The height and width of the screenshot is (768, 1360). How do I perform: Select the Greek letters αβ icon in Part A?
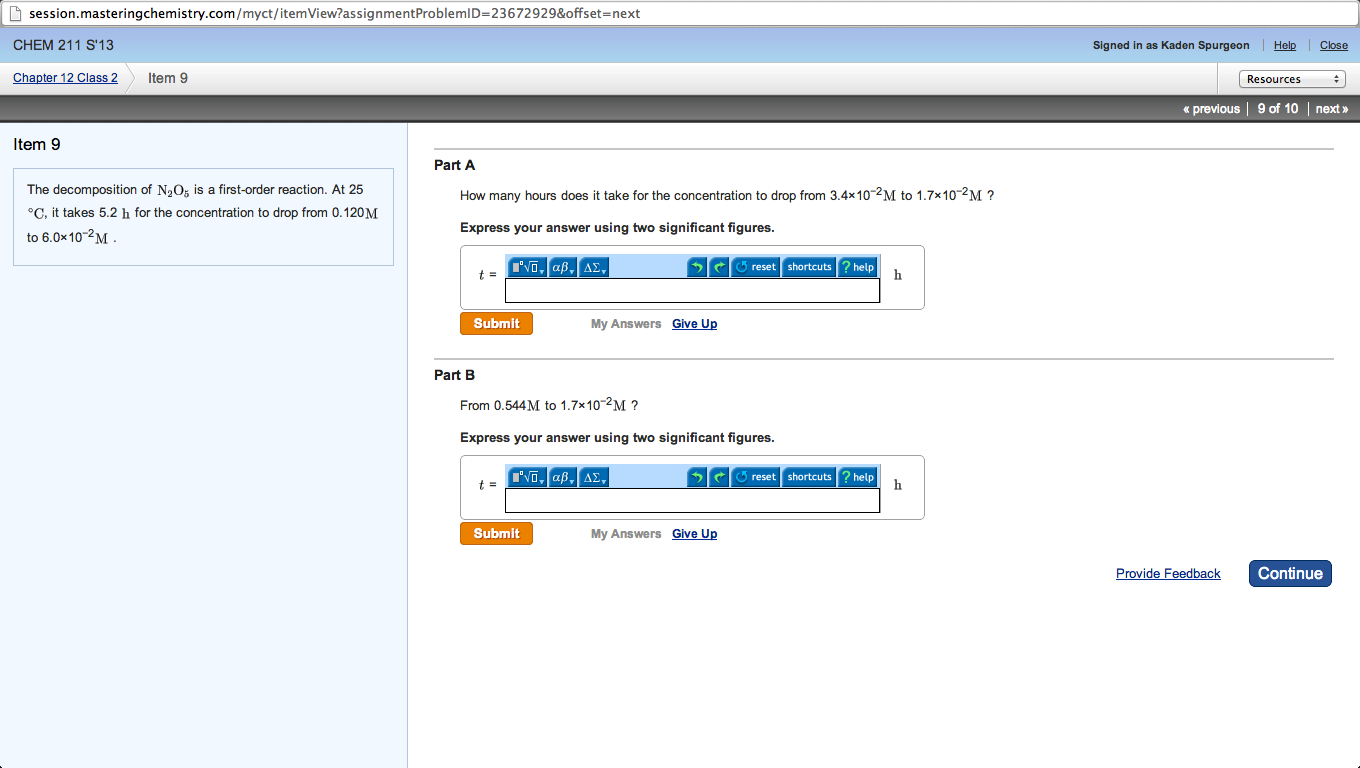click(558, 267)
